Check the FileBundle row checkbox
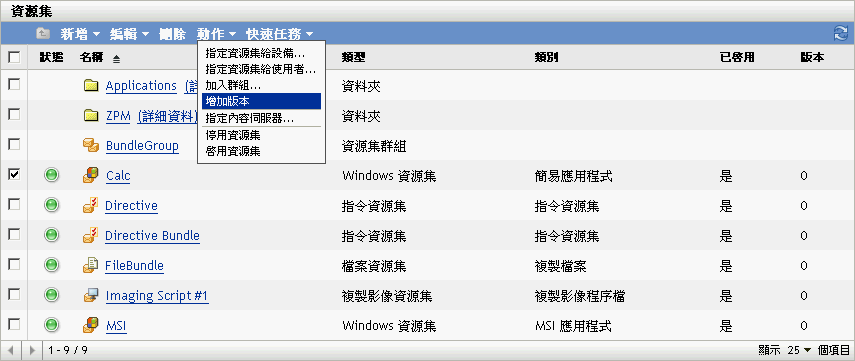This screenshot has height=361, width=855. (x=14, y=264)
